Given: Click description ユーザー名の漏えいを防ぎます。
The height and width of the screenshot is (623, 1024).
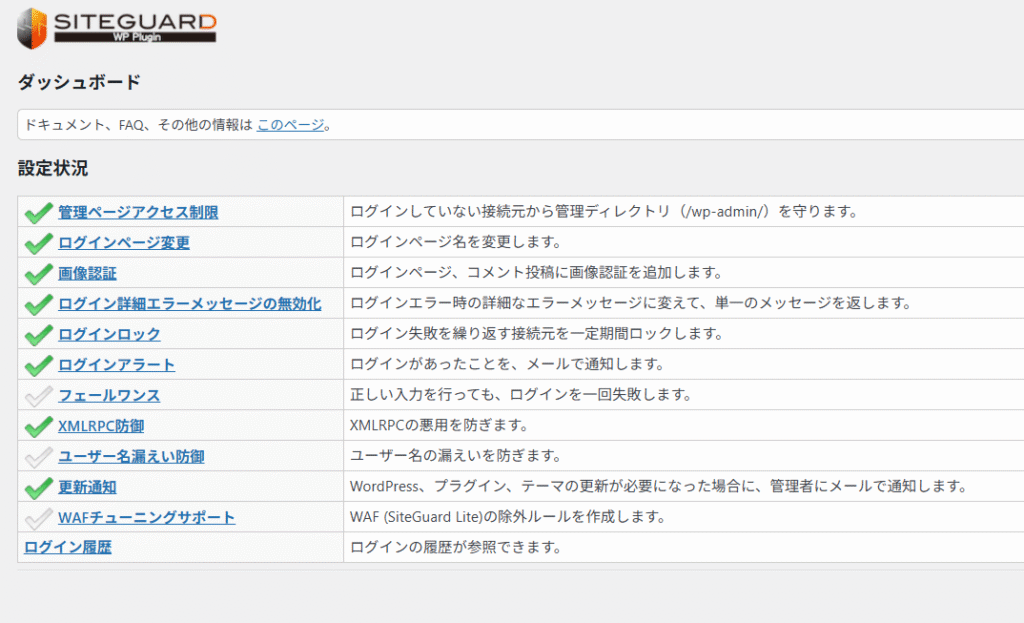Looking at the screenshot, I should 456,456.
